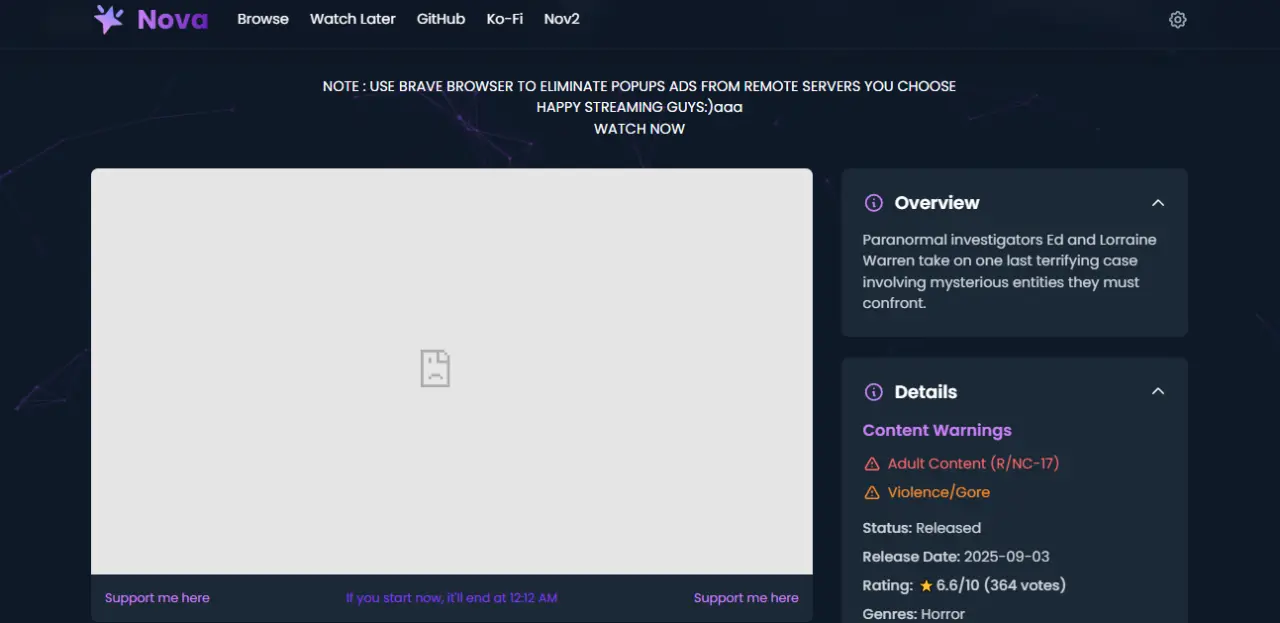Open the Ko-Fi nav link
Viewport: 1280px width, 623px height.
(505, 19)
